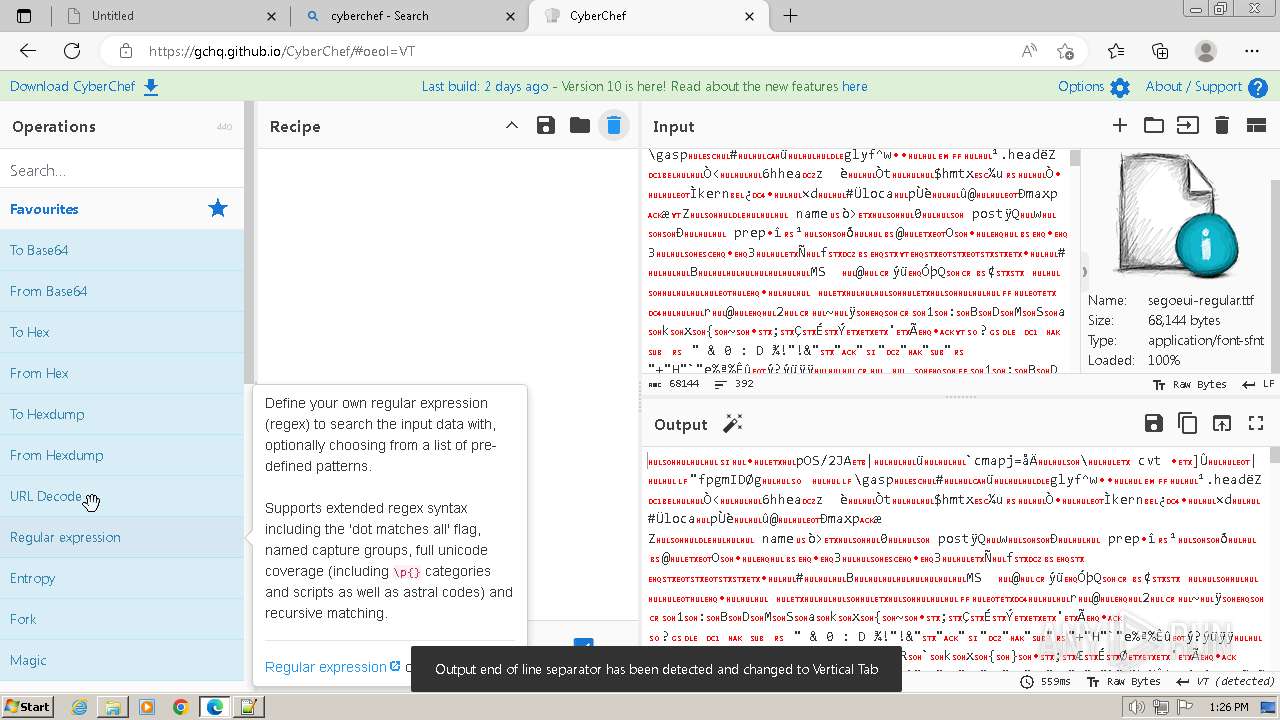
Task: Collapse the Recipe pane with the chevron
Action: [512, 125]
